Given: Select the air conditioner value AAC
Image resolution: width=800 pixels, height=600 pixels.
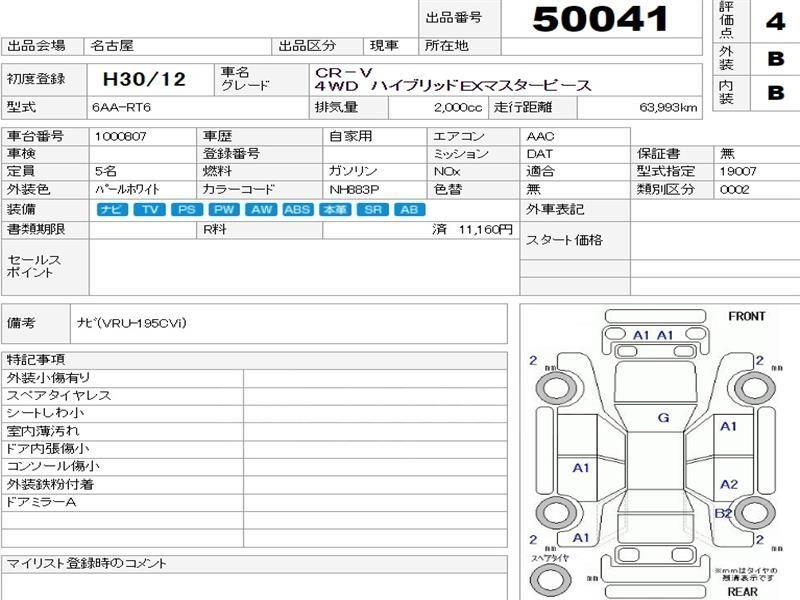Looking at the screenshot, I should [x=540, y=137].
